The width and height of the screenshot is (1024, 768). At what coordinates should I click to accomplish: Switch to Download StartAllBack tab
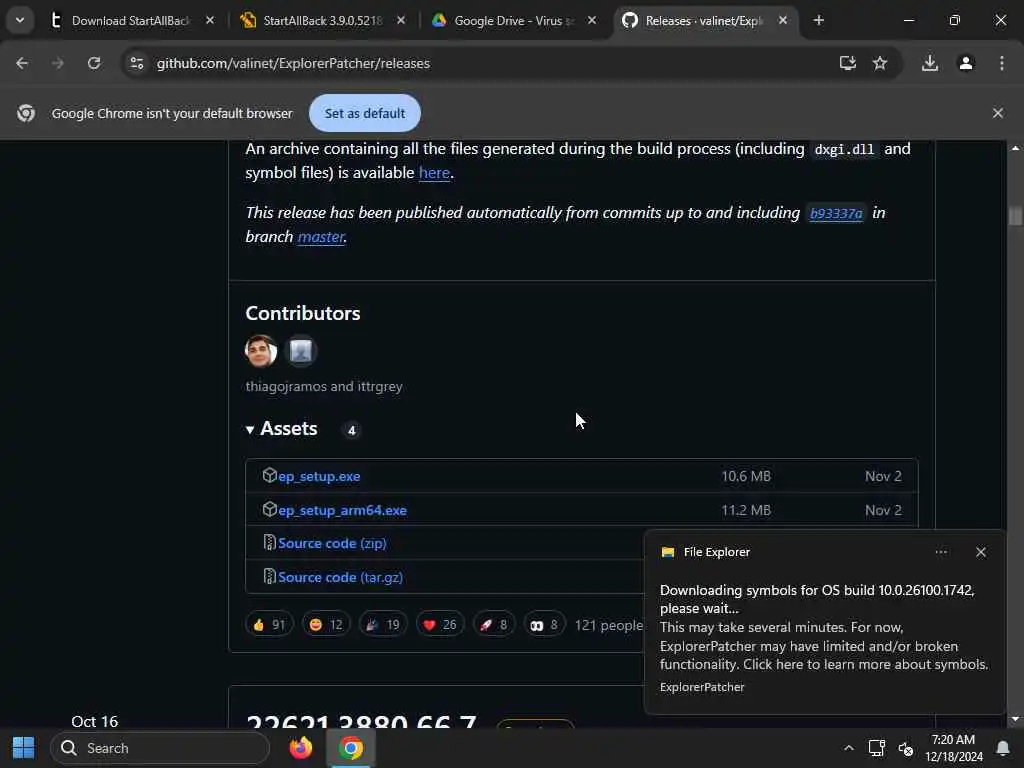[131, 21]
